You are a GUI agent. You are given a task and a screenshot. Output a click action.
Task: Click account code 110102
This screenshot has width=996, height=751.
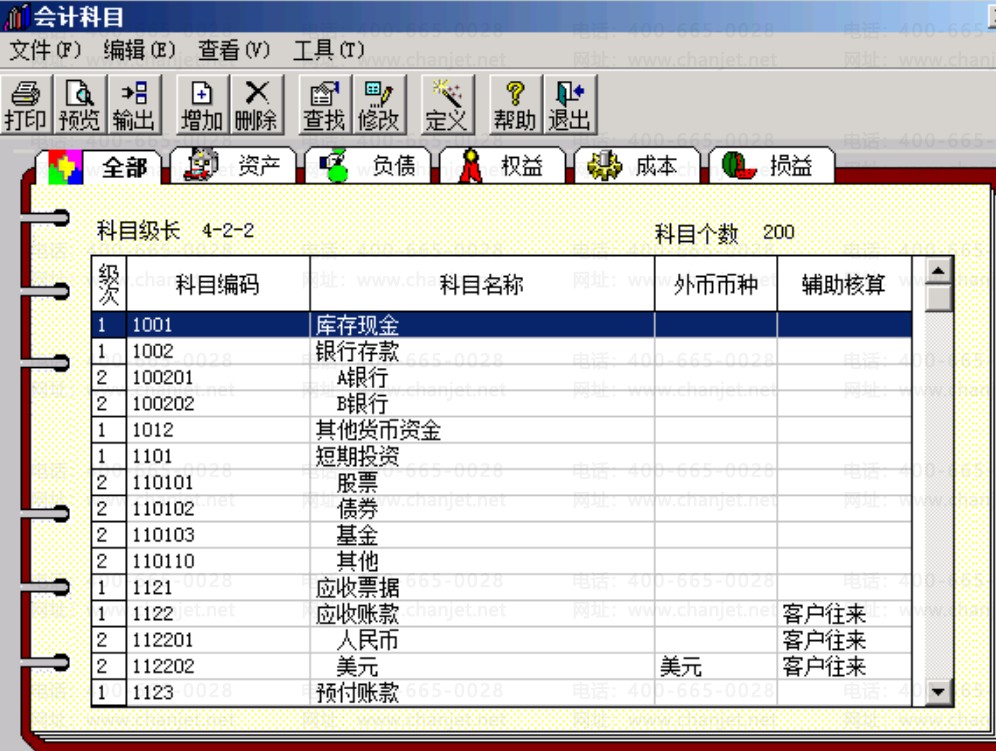pyautogui.click(x=163, y=509)
